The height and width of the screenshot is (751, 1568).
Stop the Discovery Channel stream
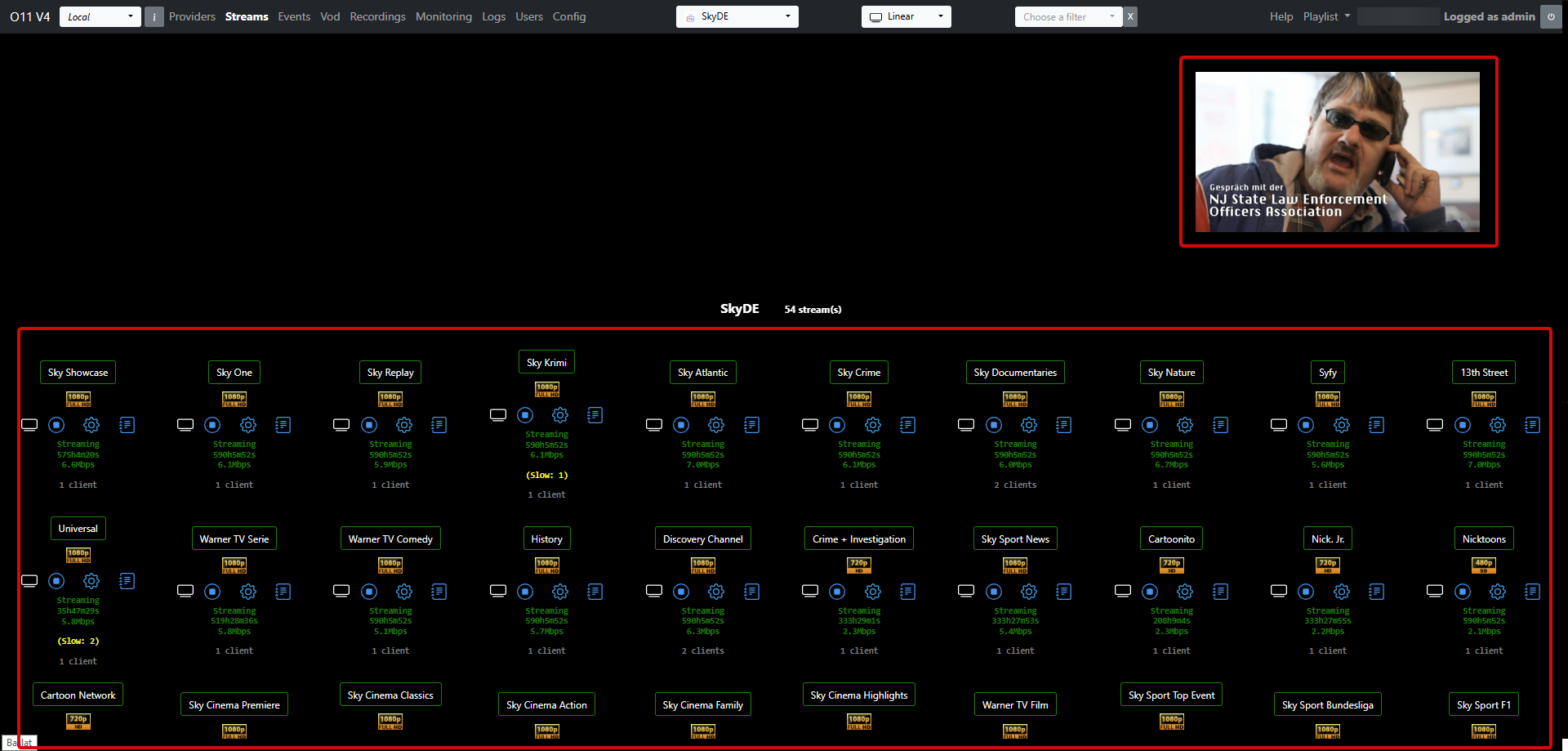(681, 591)
